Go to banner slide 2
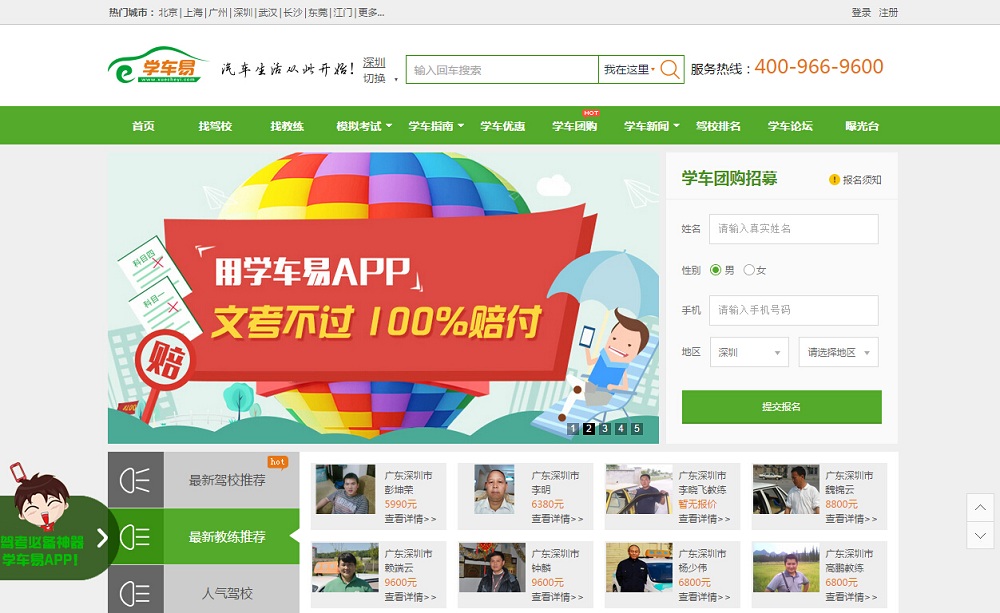The height and width of the screenshot is (613, 1000). [589, 429]
